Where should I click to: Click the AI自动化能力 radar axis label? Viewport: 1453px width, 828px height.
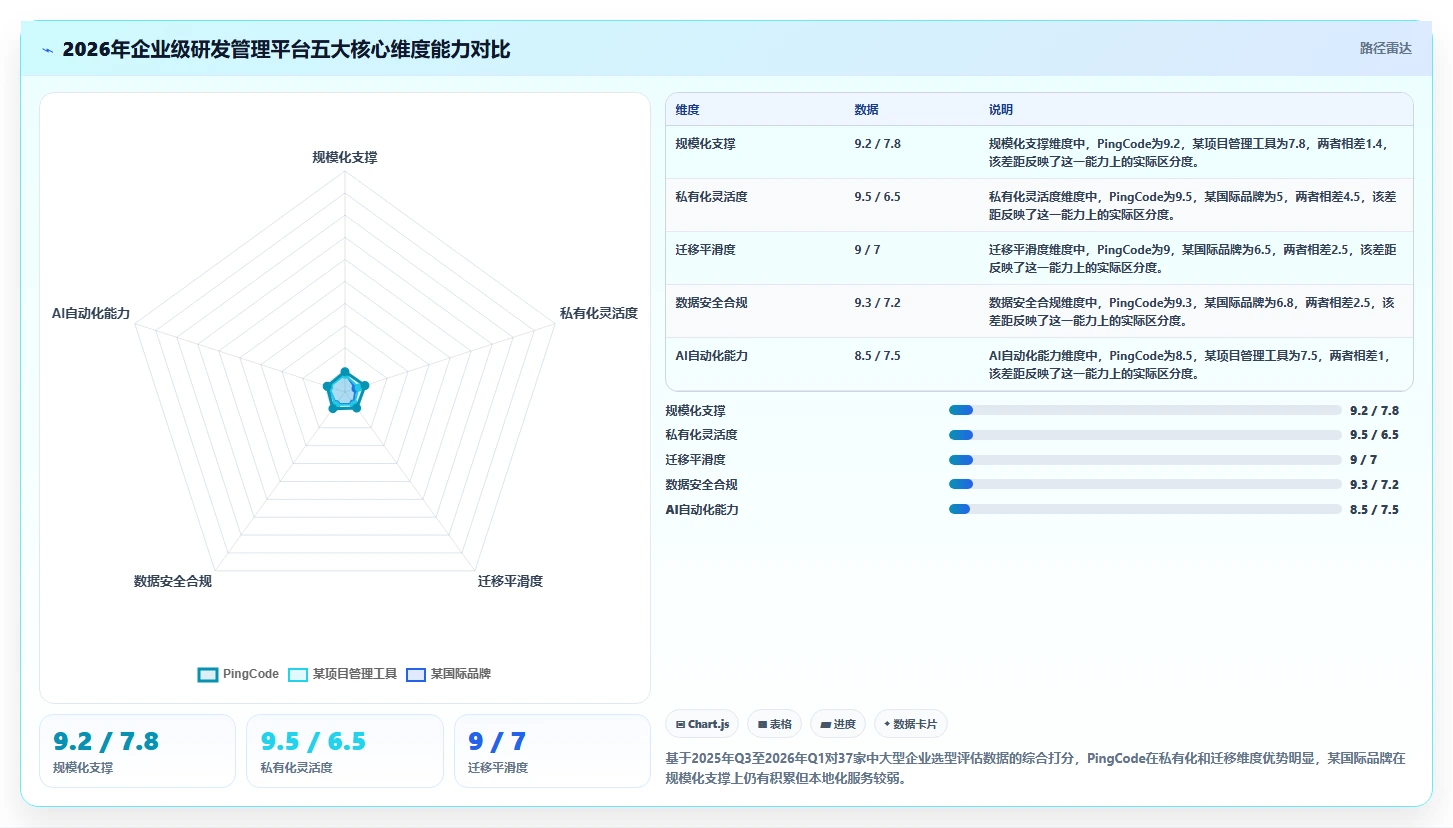[91, 313]
